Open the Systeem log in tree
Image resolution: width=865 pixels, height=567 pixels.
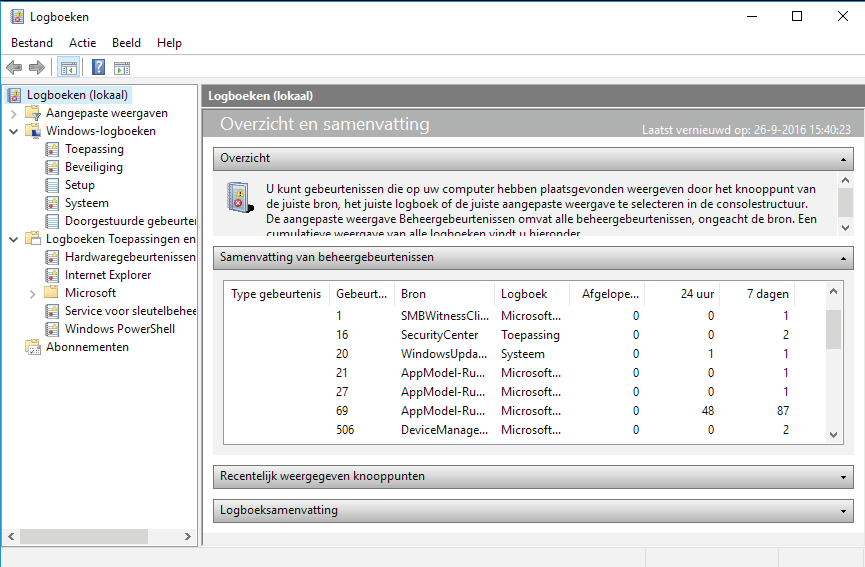pyautogui.click(x=86, y=203)
